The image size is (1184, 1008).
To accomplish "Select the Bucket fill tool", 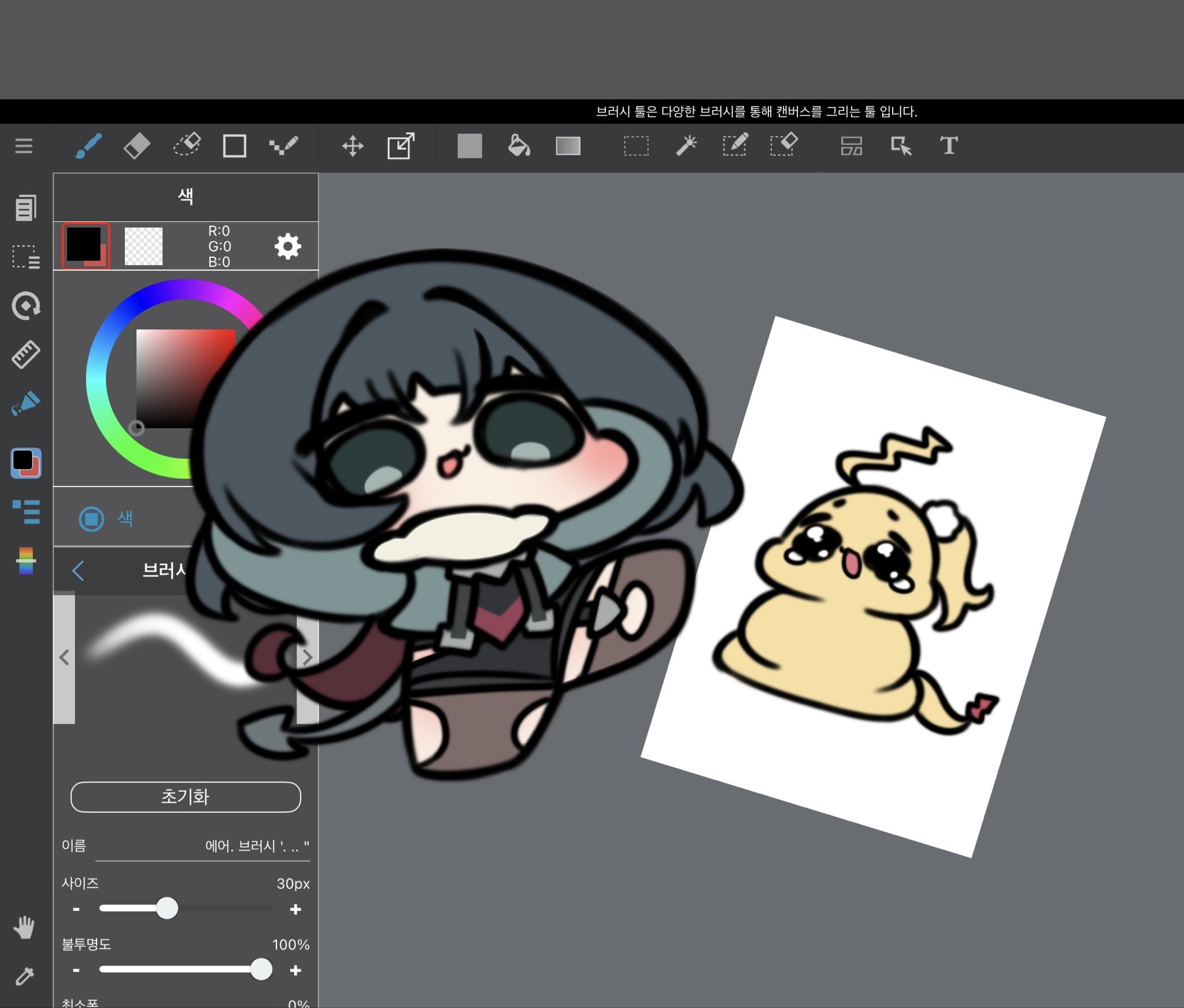I will (x=519, y=146).
